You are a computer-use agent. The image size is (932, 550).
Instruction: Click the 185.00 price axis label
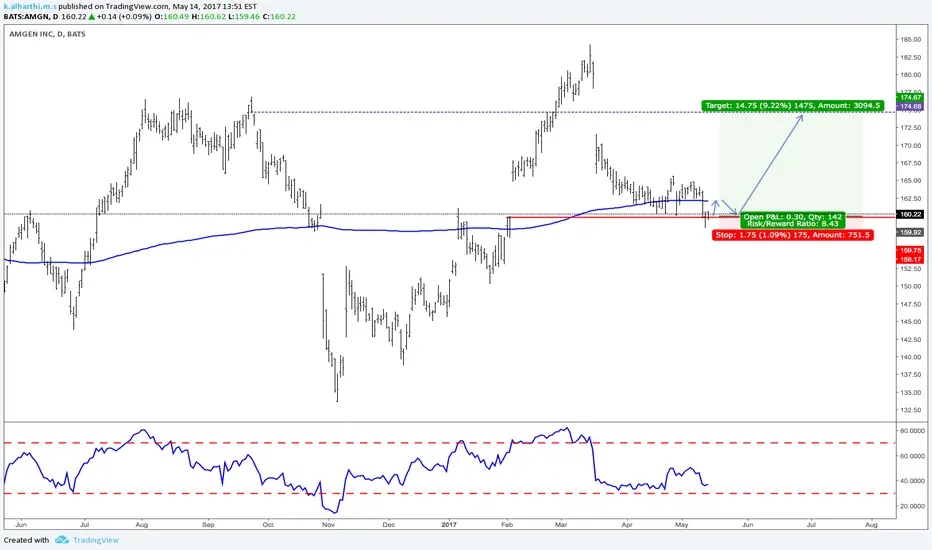coord(911,39)
